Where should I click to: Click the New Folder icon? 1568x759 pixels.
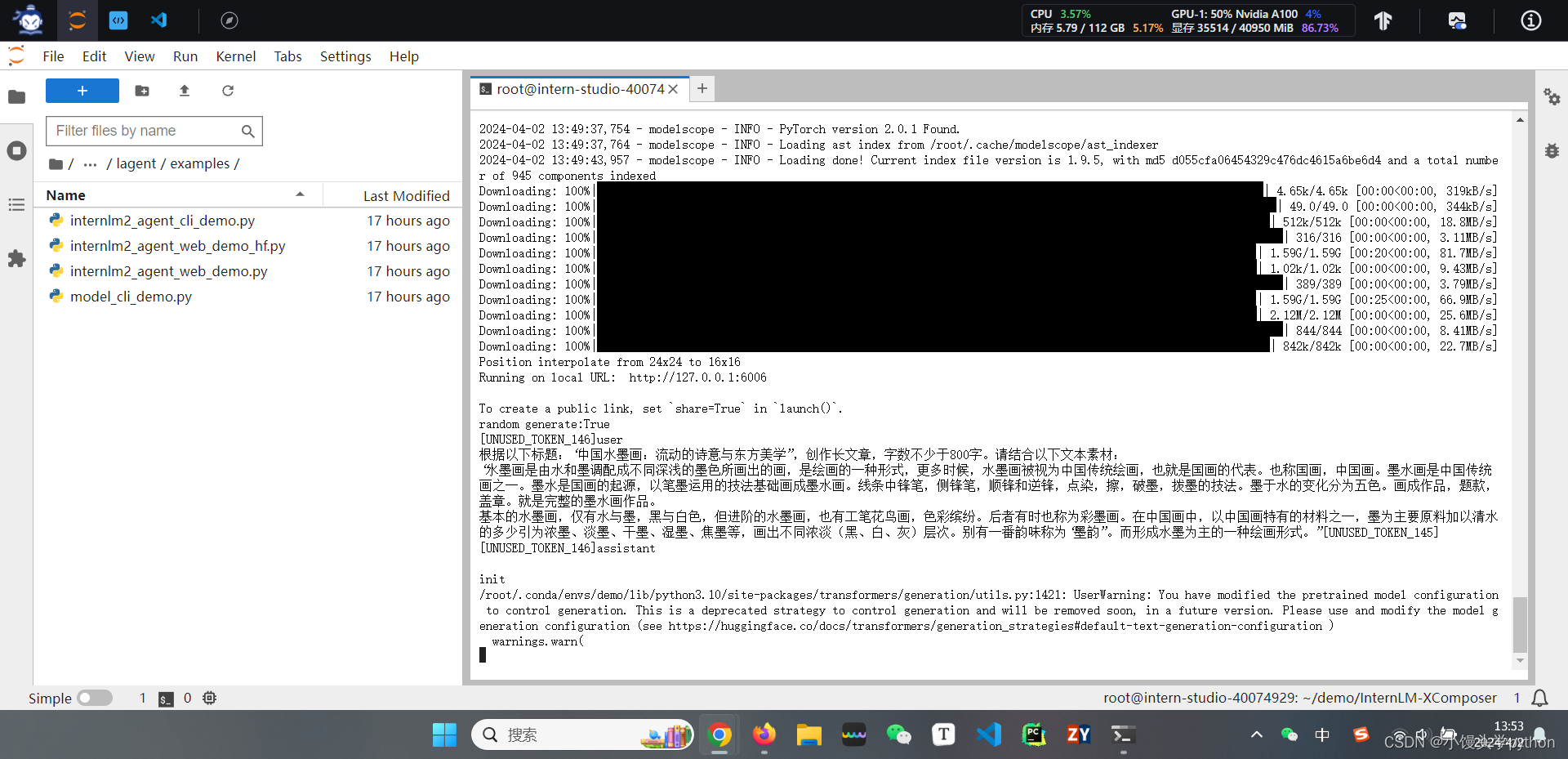[142, 91]
